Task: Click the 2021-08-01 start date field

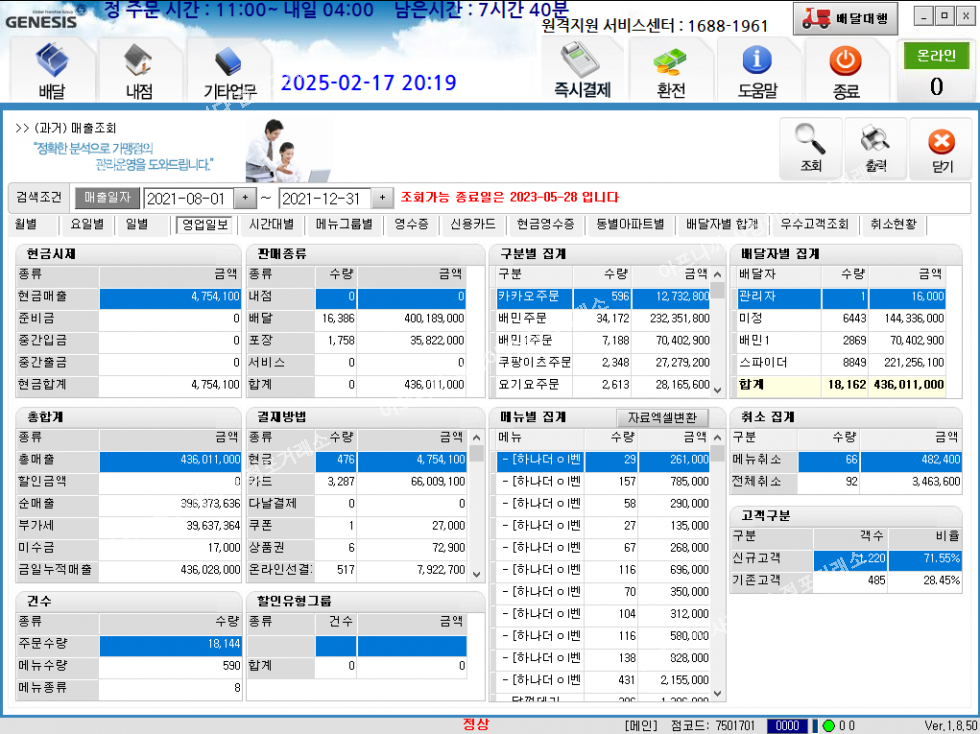Action: [188, 198]
